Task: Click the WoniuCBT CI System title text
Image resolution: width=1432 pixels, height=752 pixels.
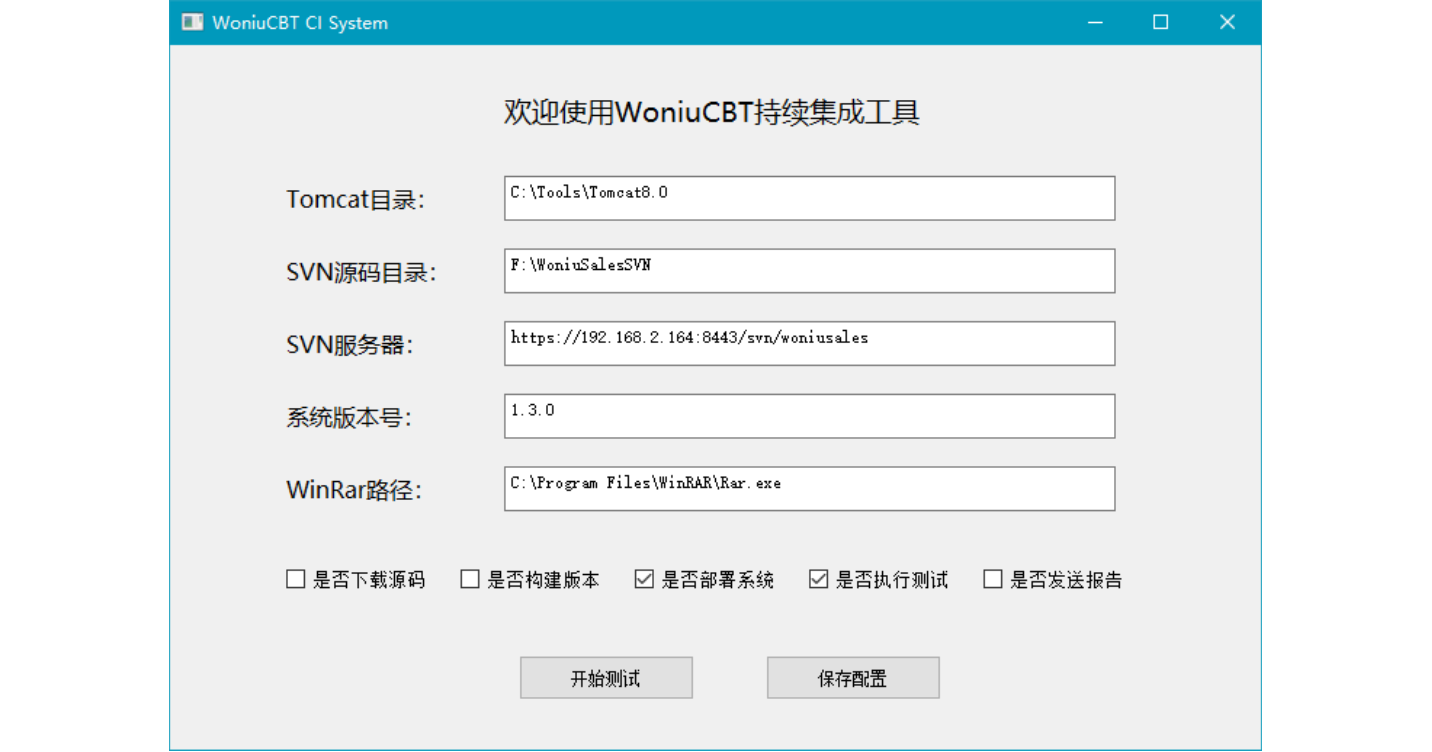Action: pos(299,22)
